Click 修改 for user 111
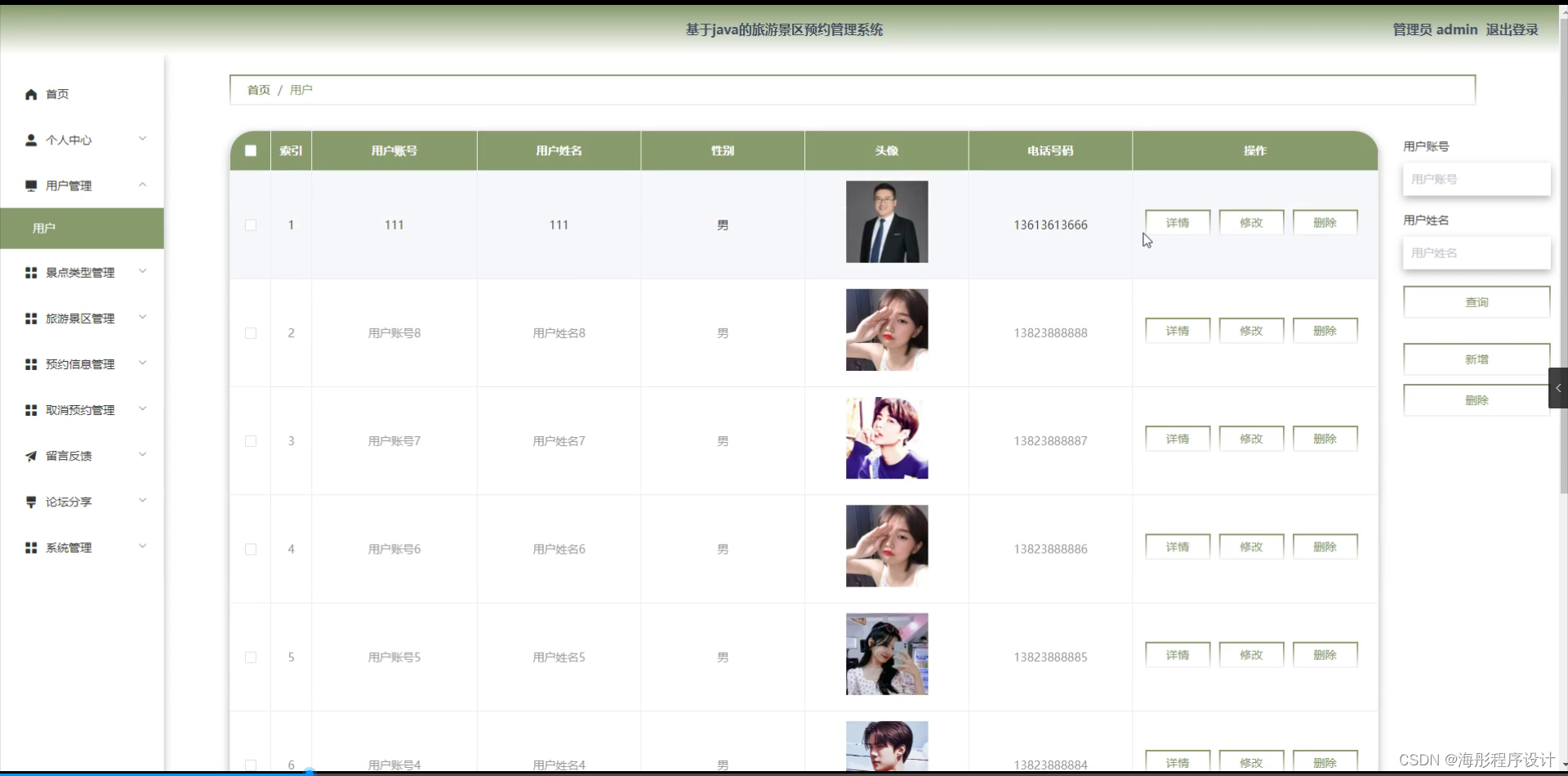Image resolution: width=1568 pixels, height=776 pixels. pyautogui.click(x=1251, y=222)
